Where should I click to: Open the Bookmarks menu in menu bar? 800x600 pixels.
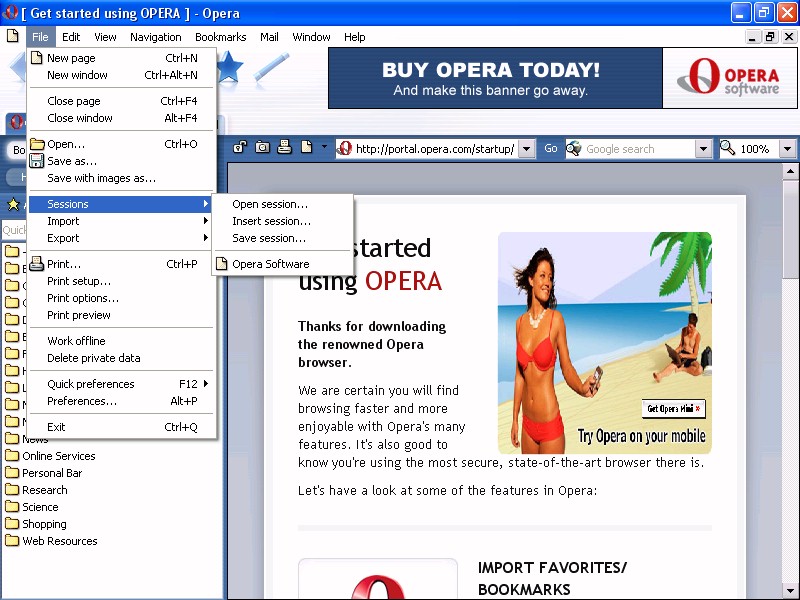220,37
